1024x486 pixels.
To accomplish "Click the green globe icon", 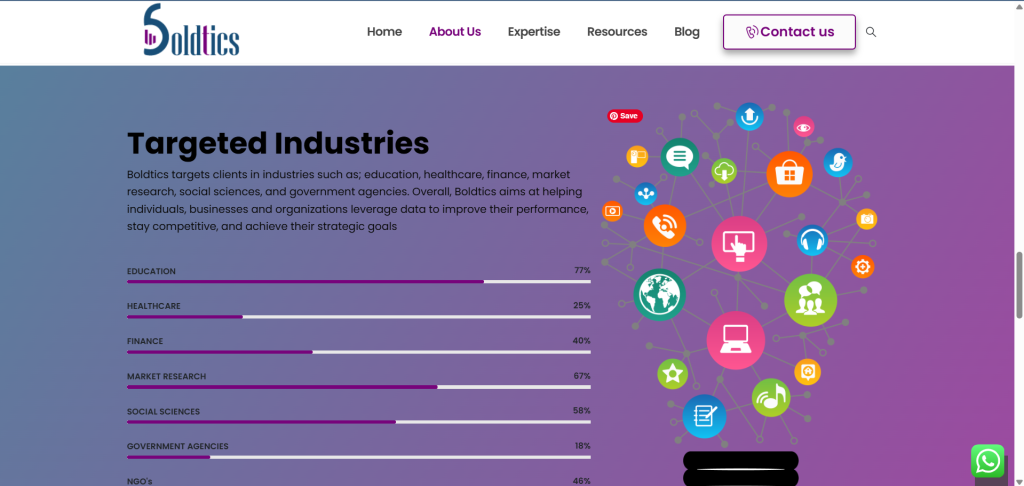I will click(x=659, y=295).
